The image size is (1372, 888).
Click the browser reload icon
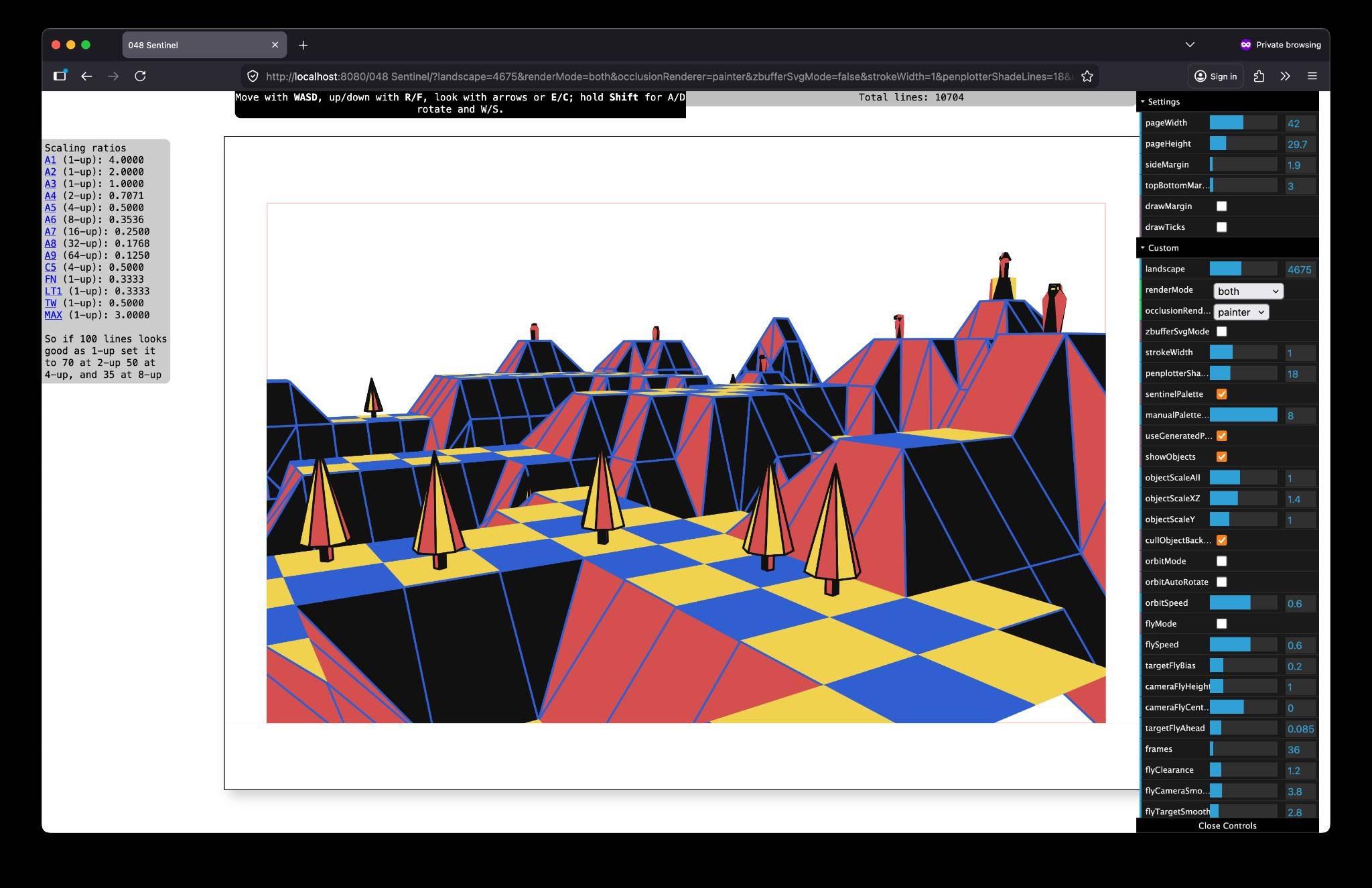[x=140, y=76]
